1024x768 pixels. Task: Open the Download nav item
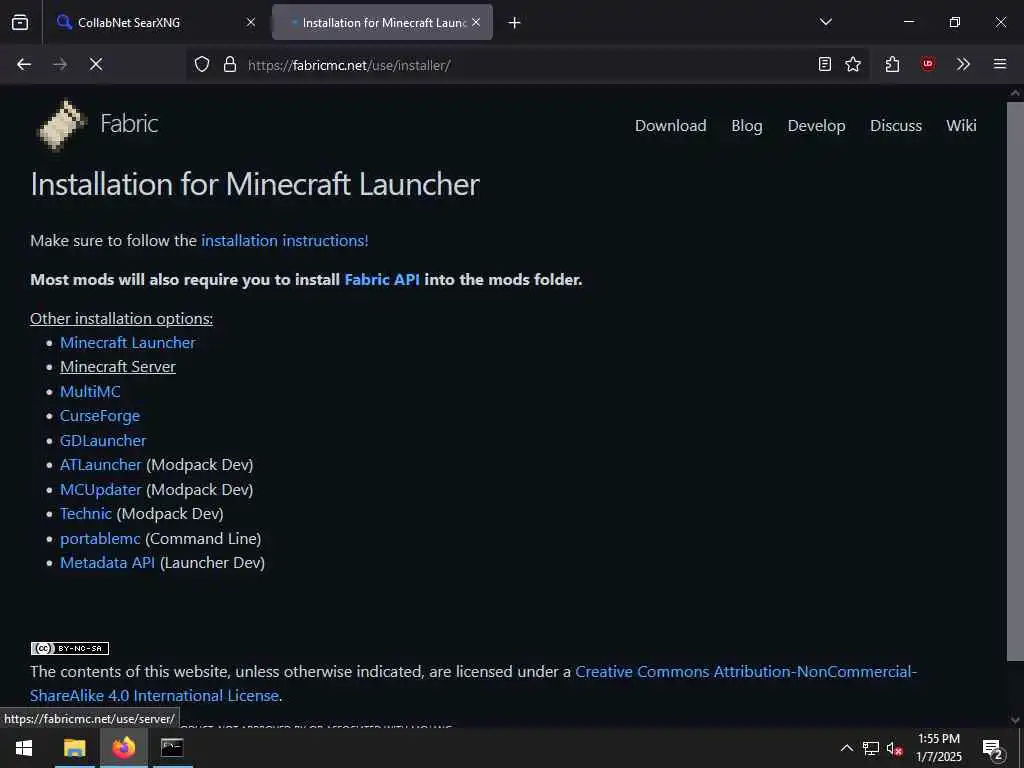coord(671,125)
